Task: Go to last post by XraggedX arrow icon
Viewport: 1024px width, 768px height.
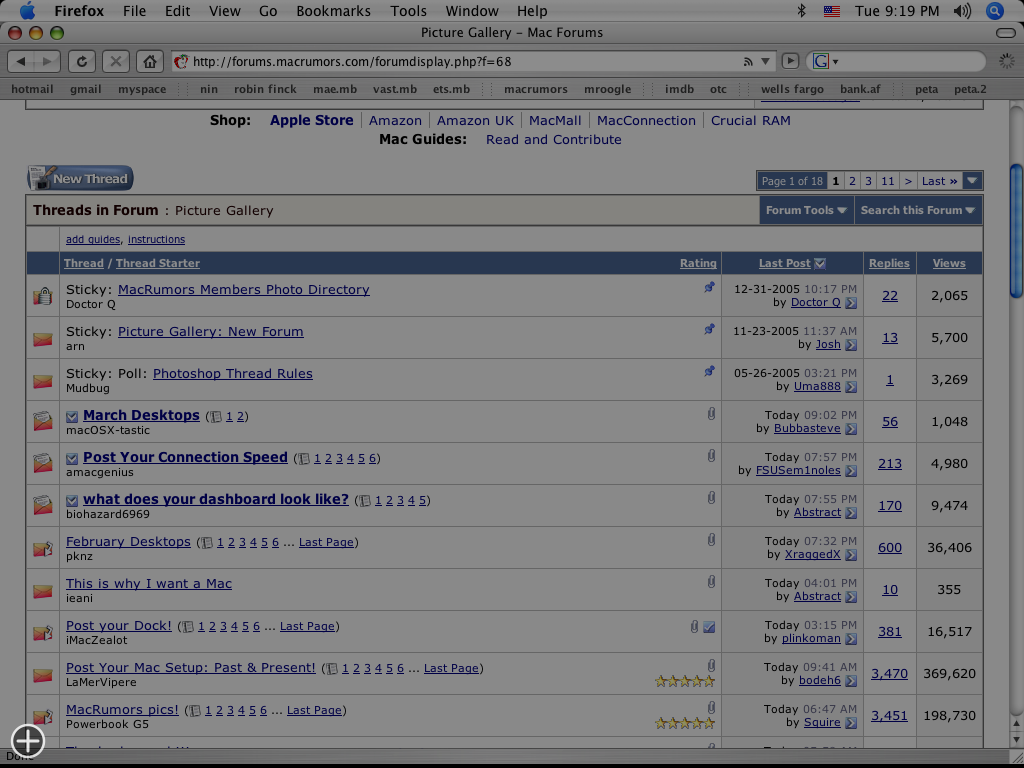Action: 850,555
